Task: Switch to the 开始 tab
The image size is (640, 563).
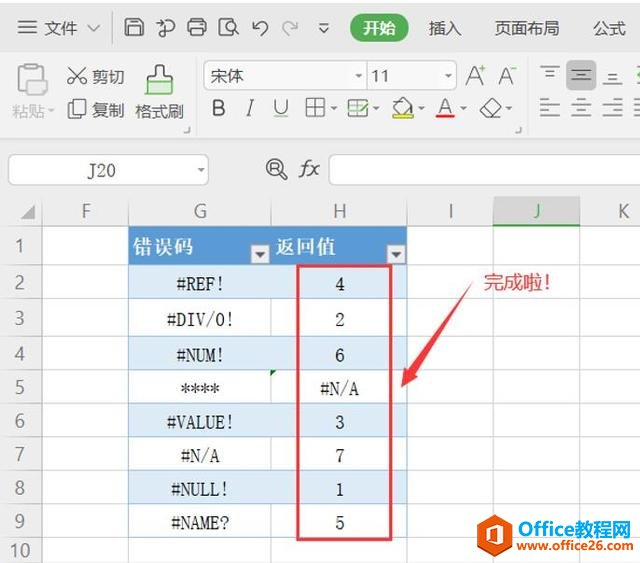Action: (379, 28)
